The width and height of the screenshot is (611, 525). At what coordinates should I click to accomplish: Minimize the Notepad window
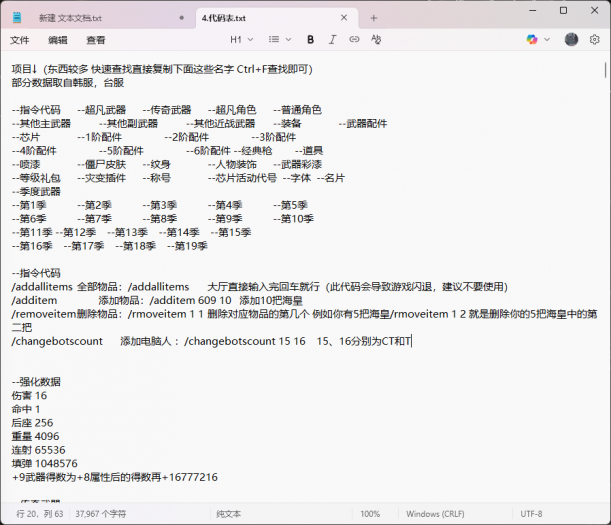click(533, 11)
